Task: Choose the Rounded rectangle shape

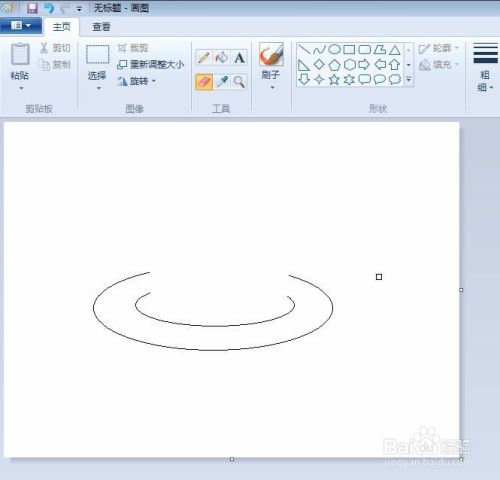Action: (364, 50)
